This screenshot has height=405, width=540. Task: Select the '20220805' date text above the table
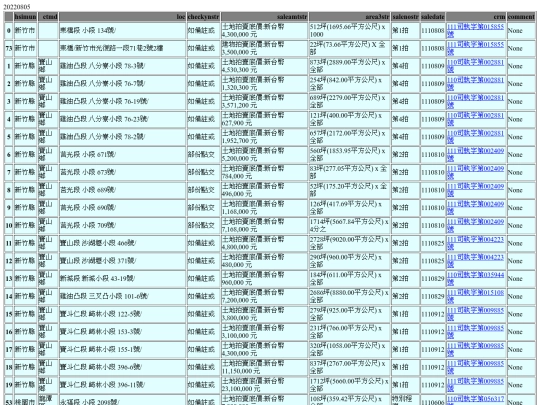pos(17,7)
